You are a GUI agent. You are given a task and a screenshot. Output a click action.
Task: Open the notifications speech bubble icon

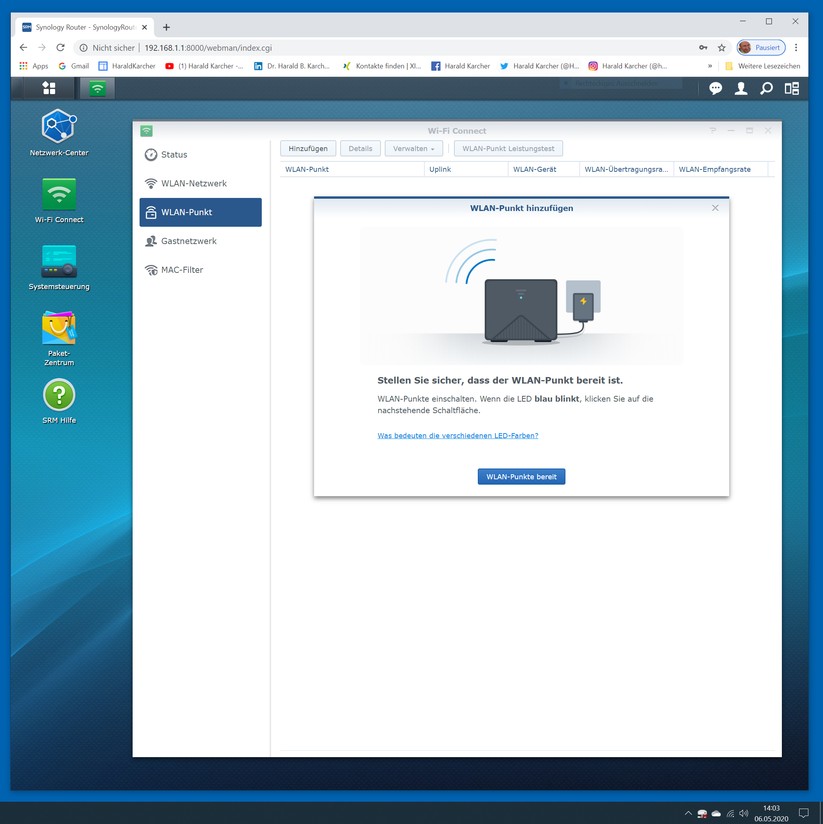pyautogui.click(x=715, y=88)
